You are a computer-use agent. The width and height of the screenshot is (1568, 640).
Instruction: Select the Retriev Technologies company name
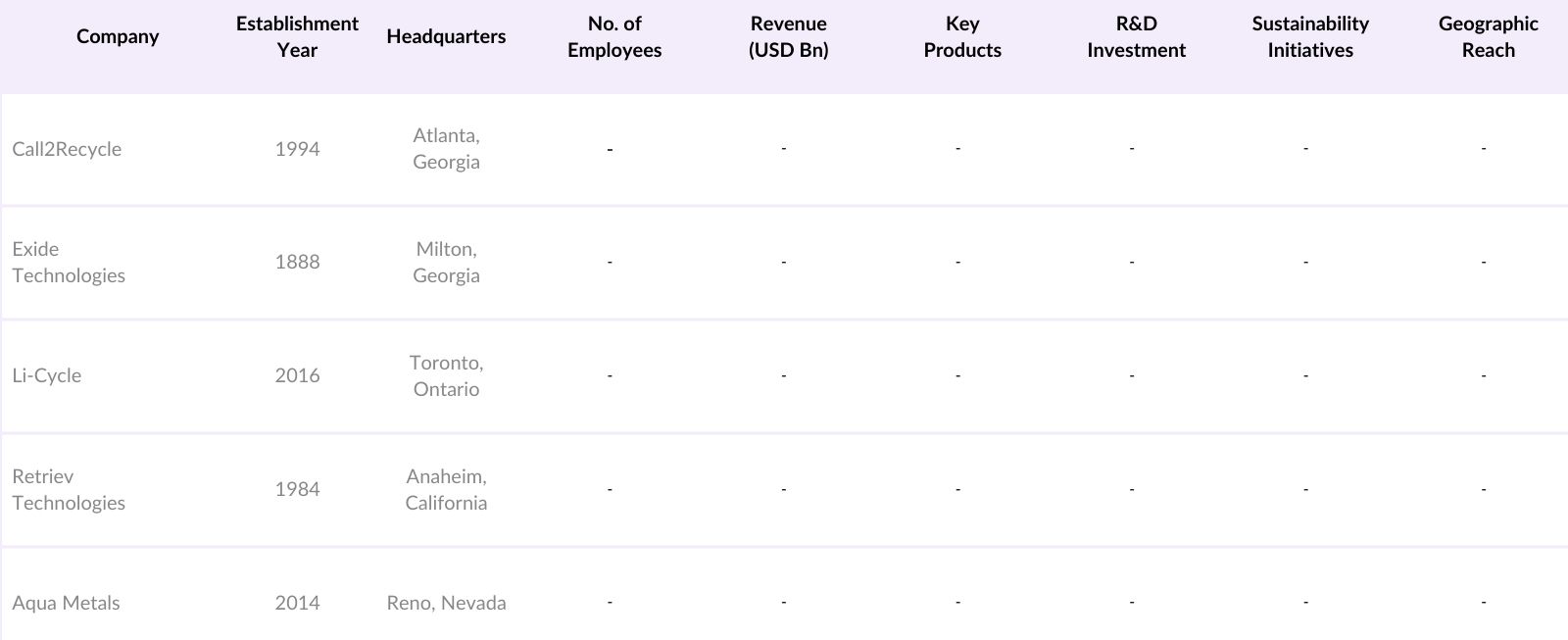pos(69,489)
